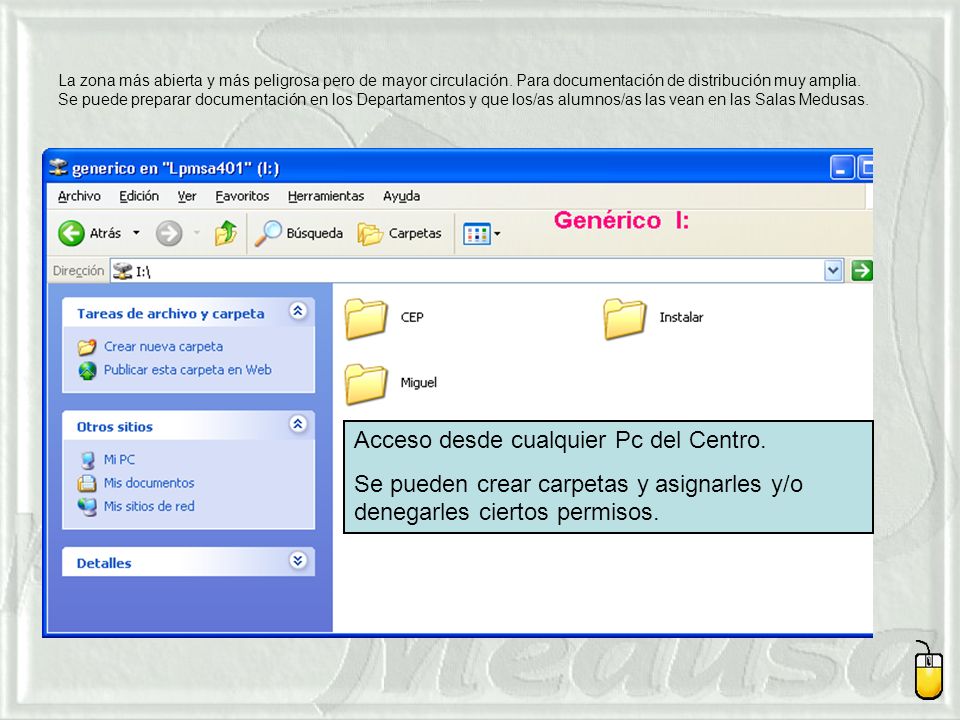
Task: Click Publicar esta carpeta en Web
Action: point(187,370)
